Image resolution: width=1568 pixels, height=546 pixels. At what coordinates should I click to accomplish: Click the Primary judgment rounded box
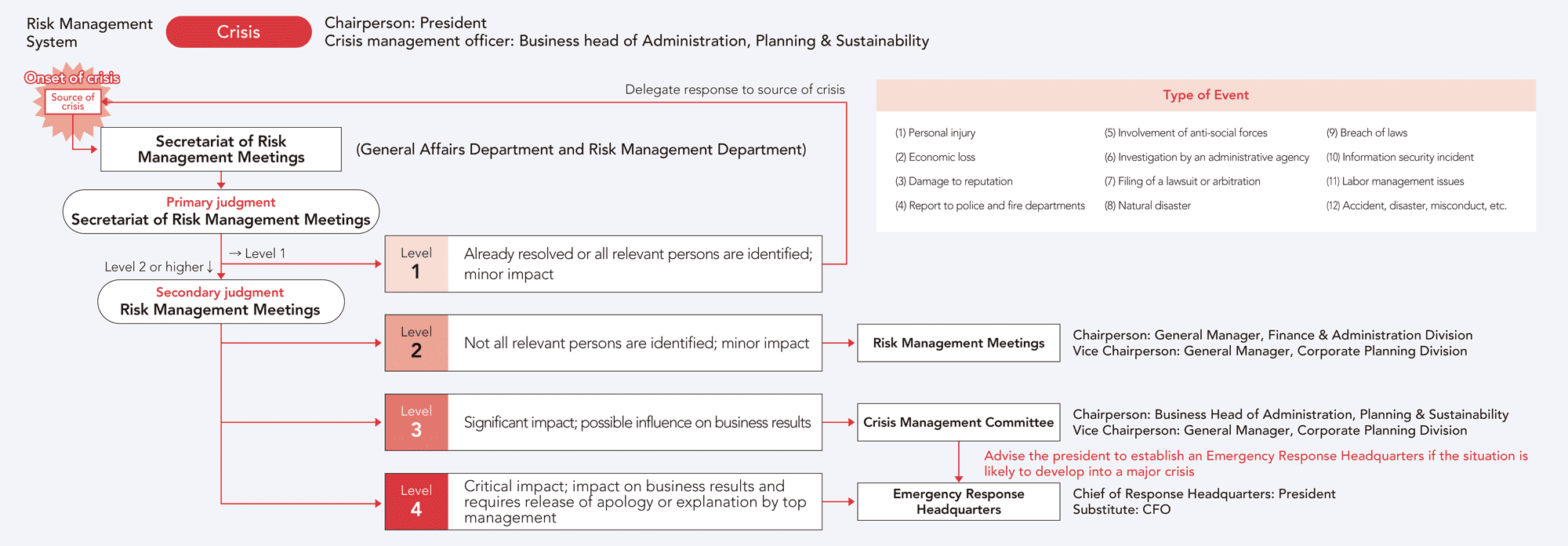coord(221,212)
